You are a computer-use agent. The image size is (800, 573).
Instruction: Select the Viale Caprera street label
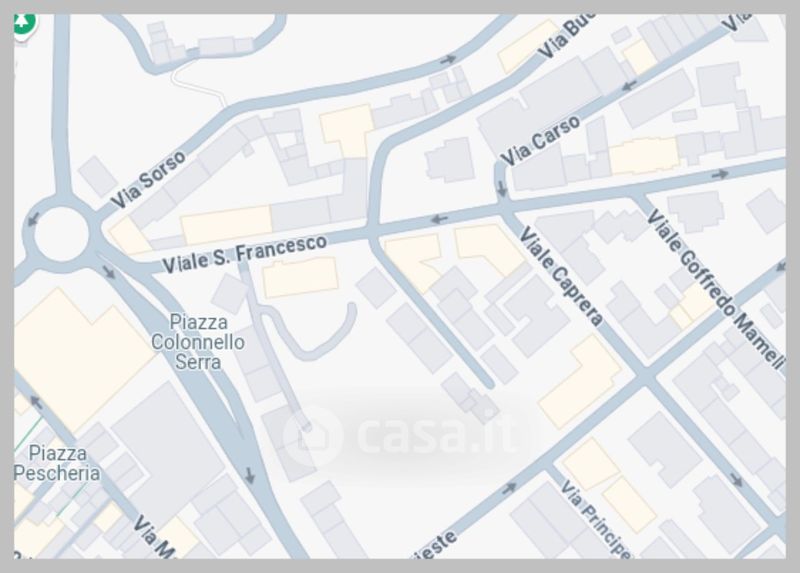[561, 276]
